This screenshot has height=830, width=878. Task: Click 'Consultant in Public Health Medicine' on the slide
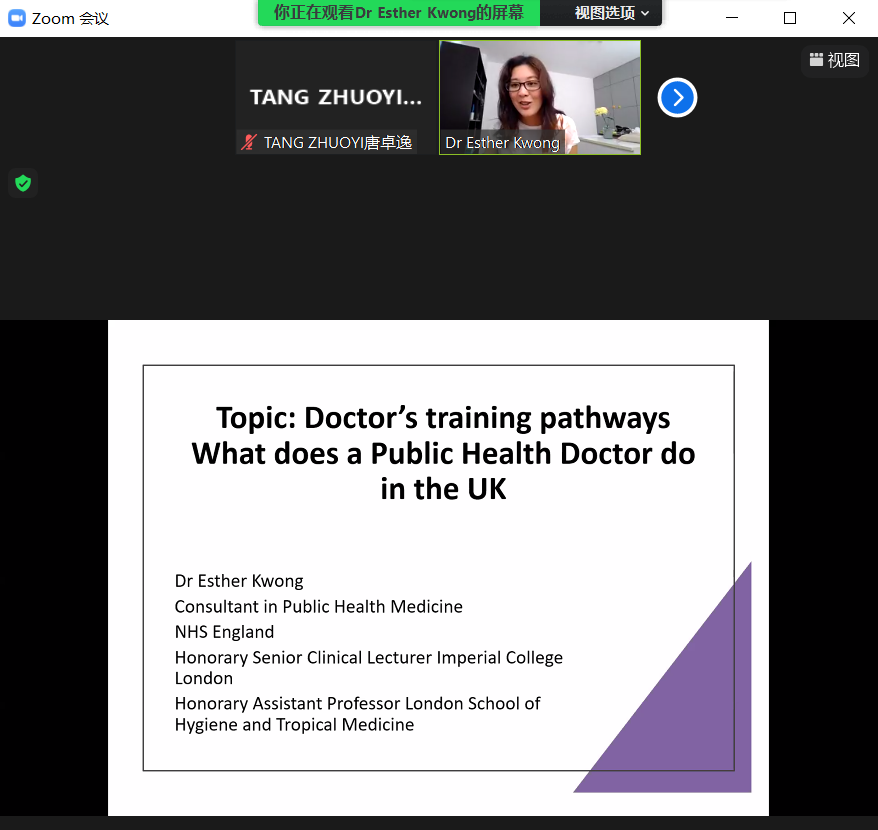click(319, 607)
